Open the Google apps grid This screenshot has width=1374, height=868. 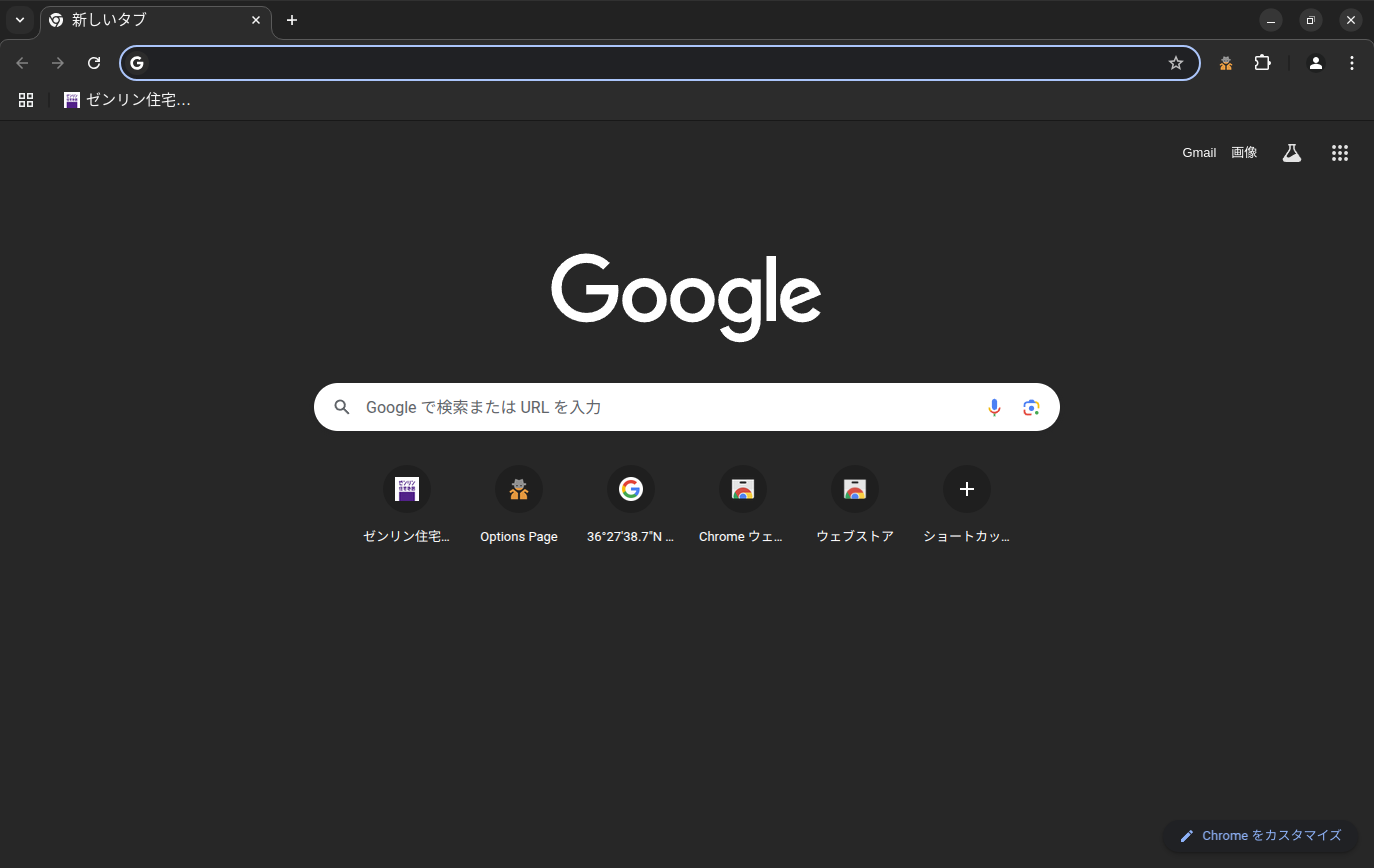pyautogui.click(x=1340, y=153)
